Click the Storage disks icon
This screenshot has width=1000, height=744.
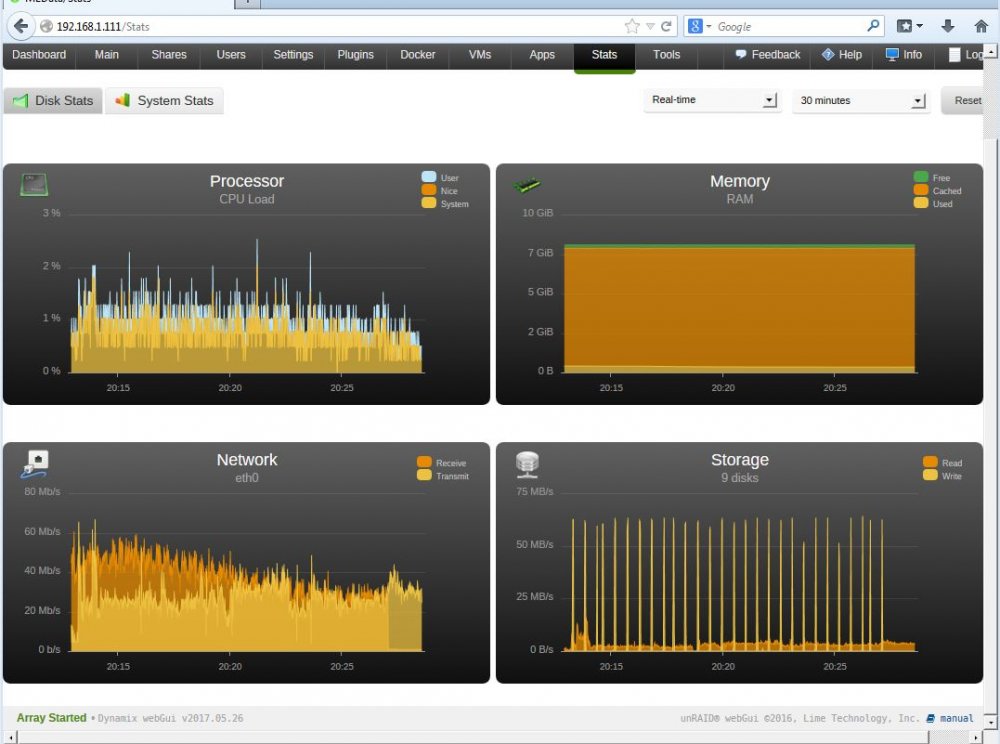(x=527, y=464)
